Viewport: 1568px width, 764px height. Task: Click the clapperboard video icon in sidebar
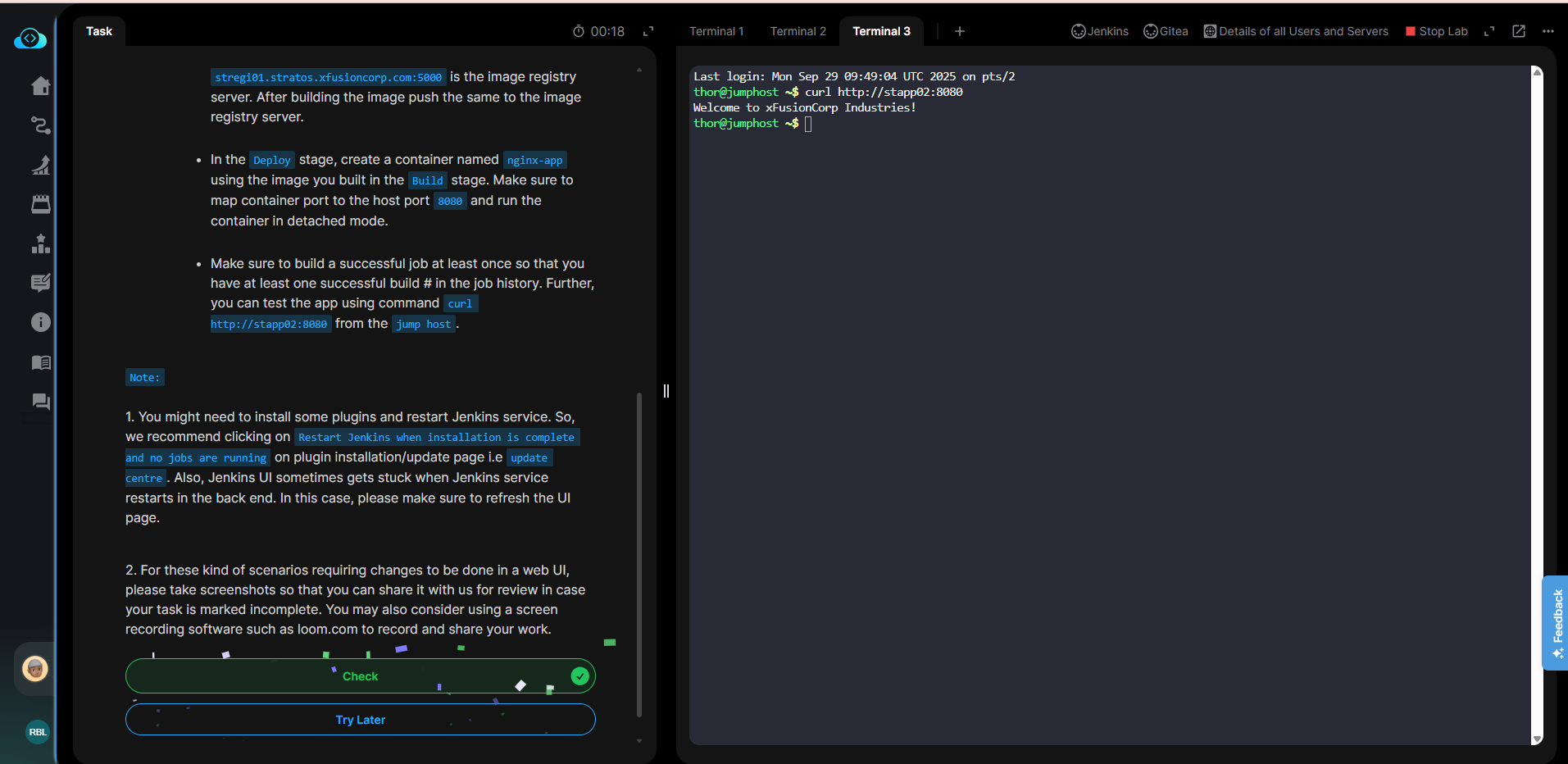coord(40,204)
